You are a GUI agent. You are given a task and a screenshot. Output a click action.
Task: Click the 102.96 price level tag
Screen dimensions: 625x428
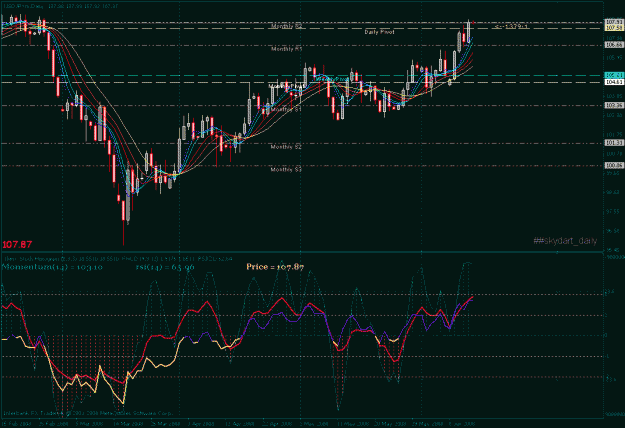(614, 105)
